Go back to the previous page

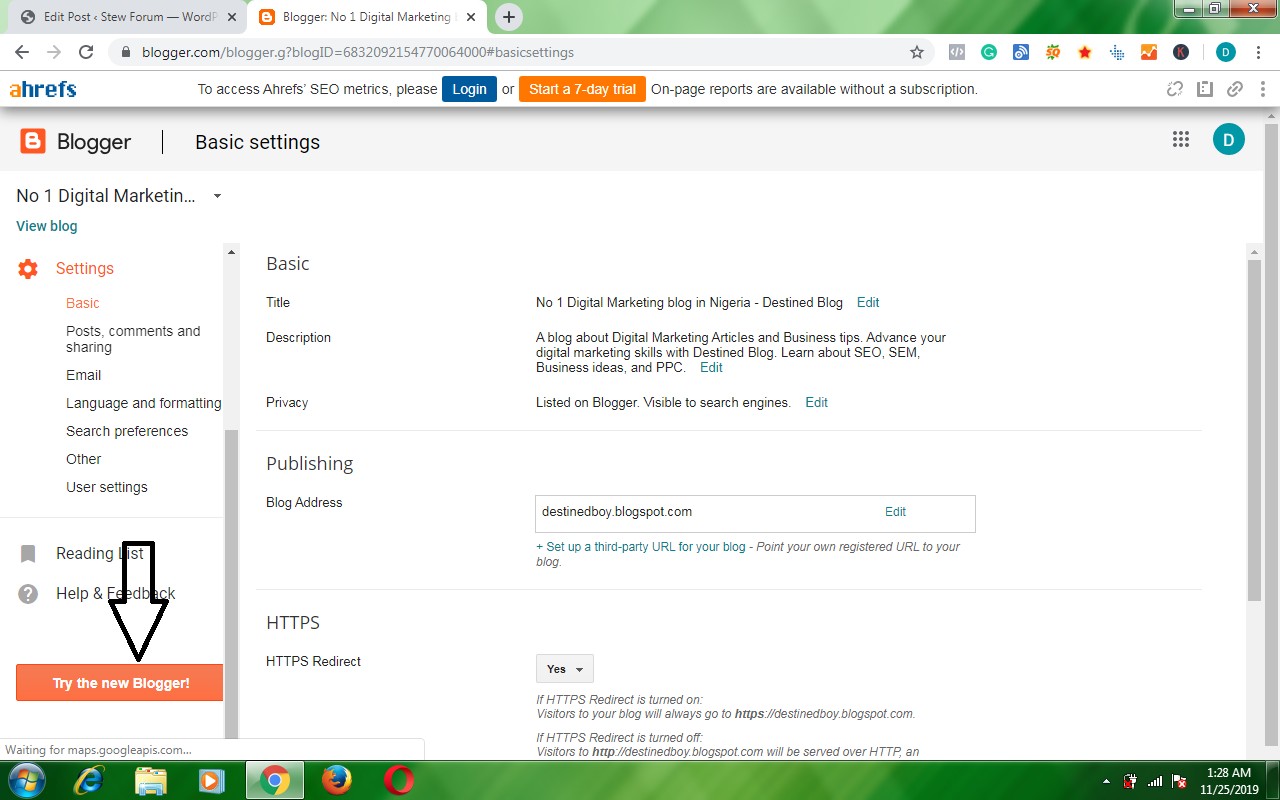[22, 52]
